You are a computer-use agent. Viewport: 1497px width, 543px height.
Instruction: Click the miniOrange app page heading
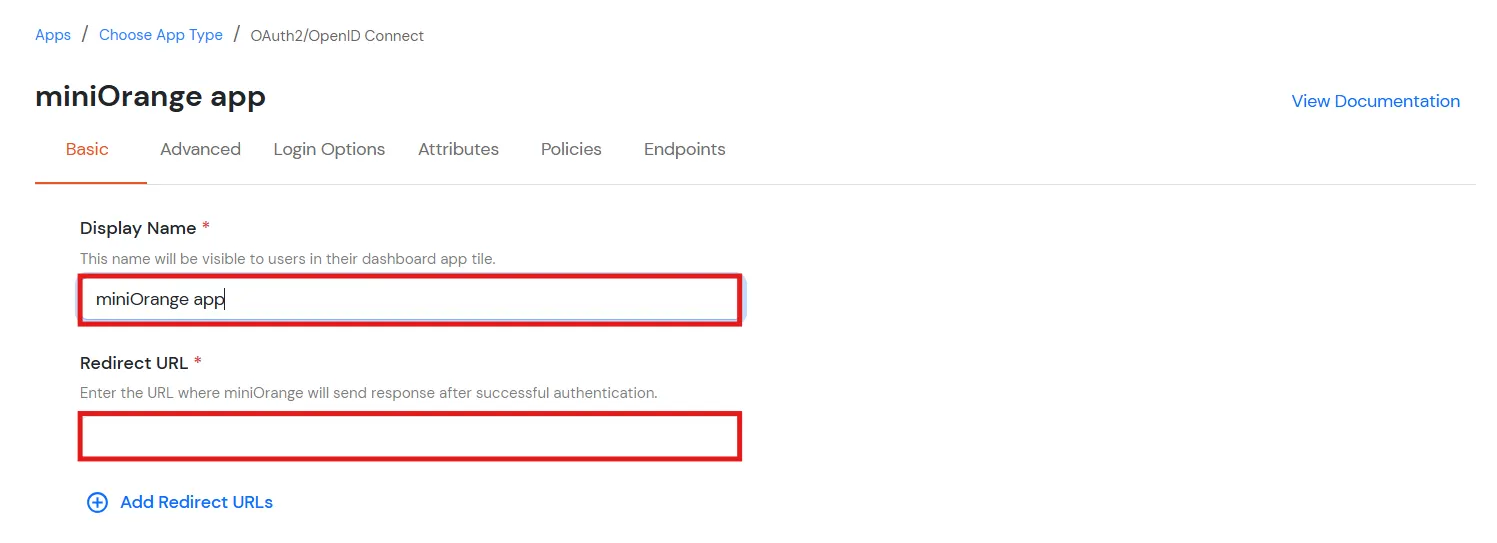(150, 97)
